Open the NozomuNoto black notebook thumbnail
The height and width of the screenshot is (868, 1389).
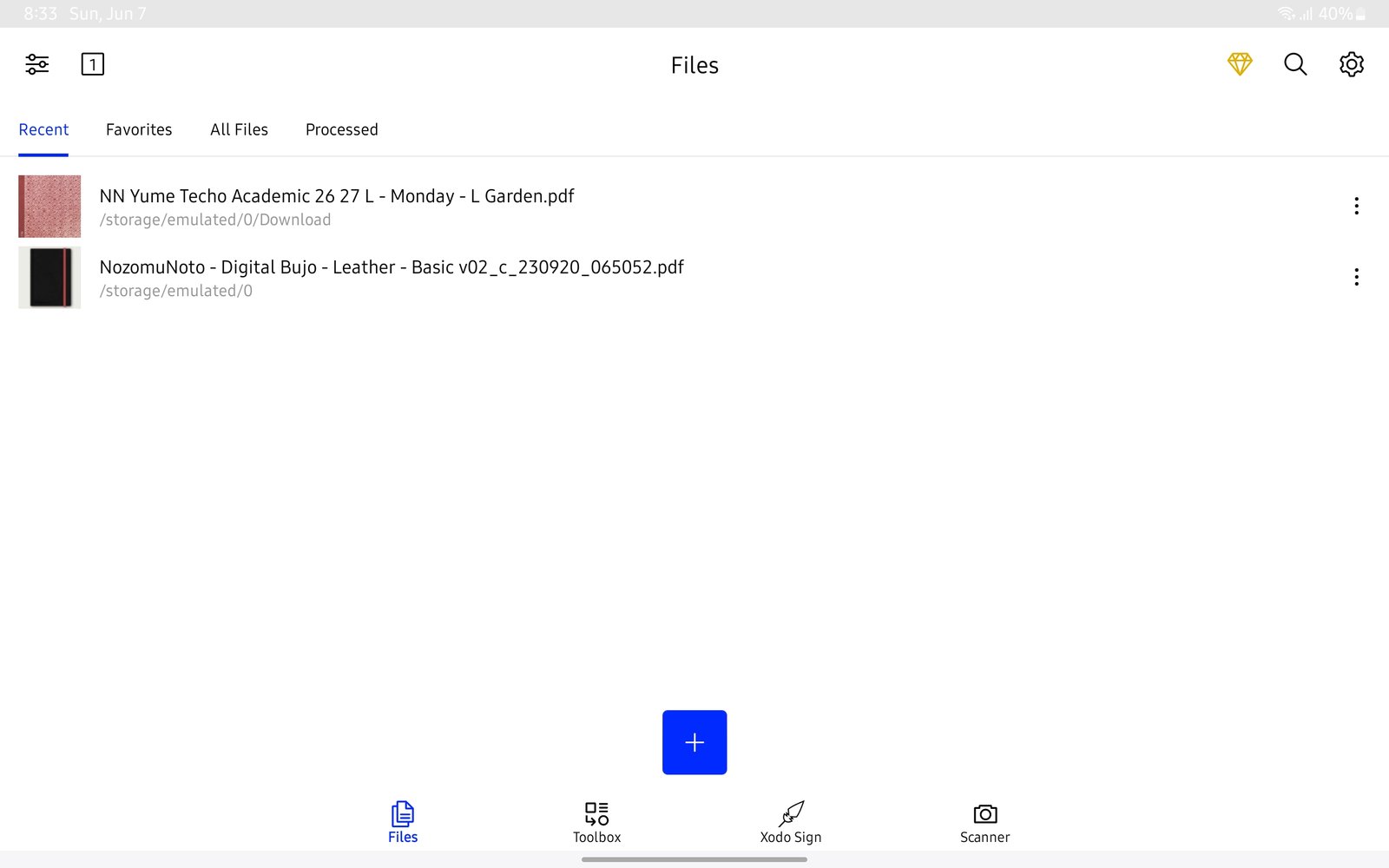(x=49, y=278)
